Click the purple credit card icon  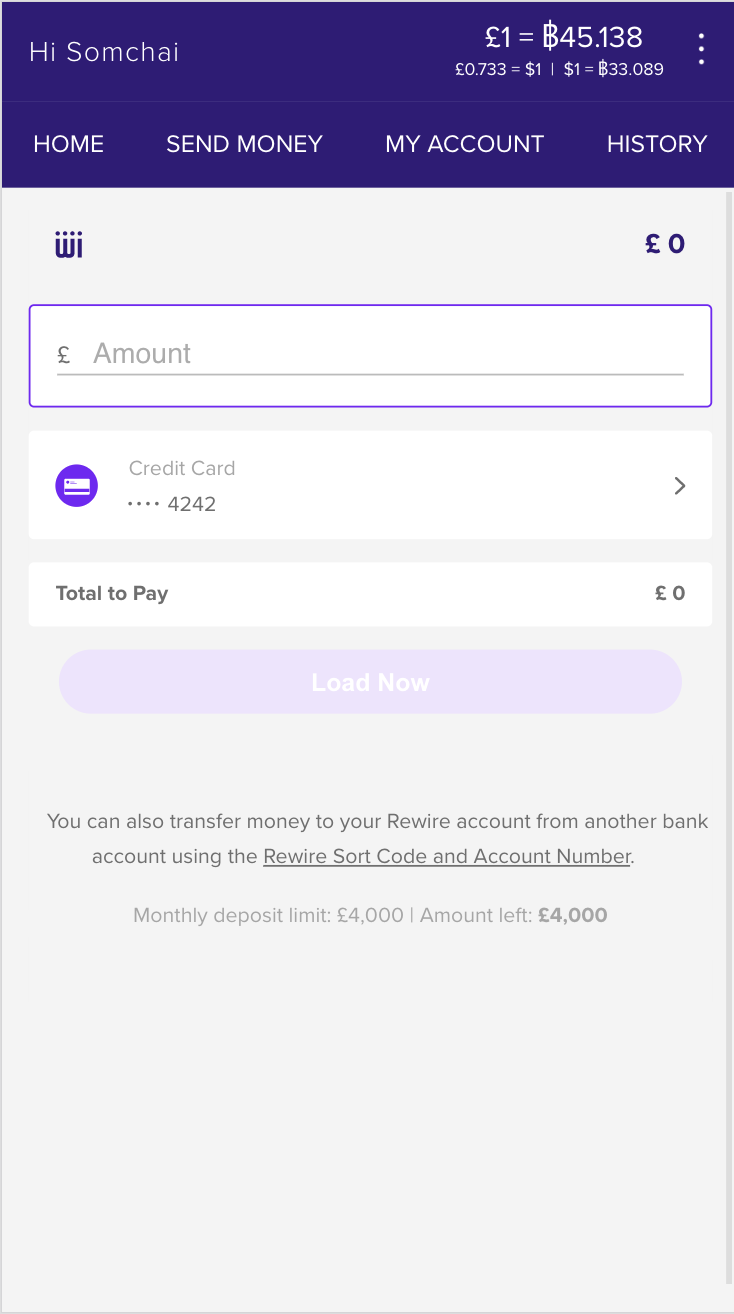[77, 486]
